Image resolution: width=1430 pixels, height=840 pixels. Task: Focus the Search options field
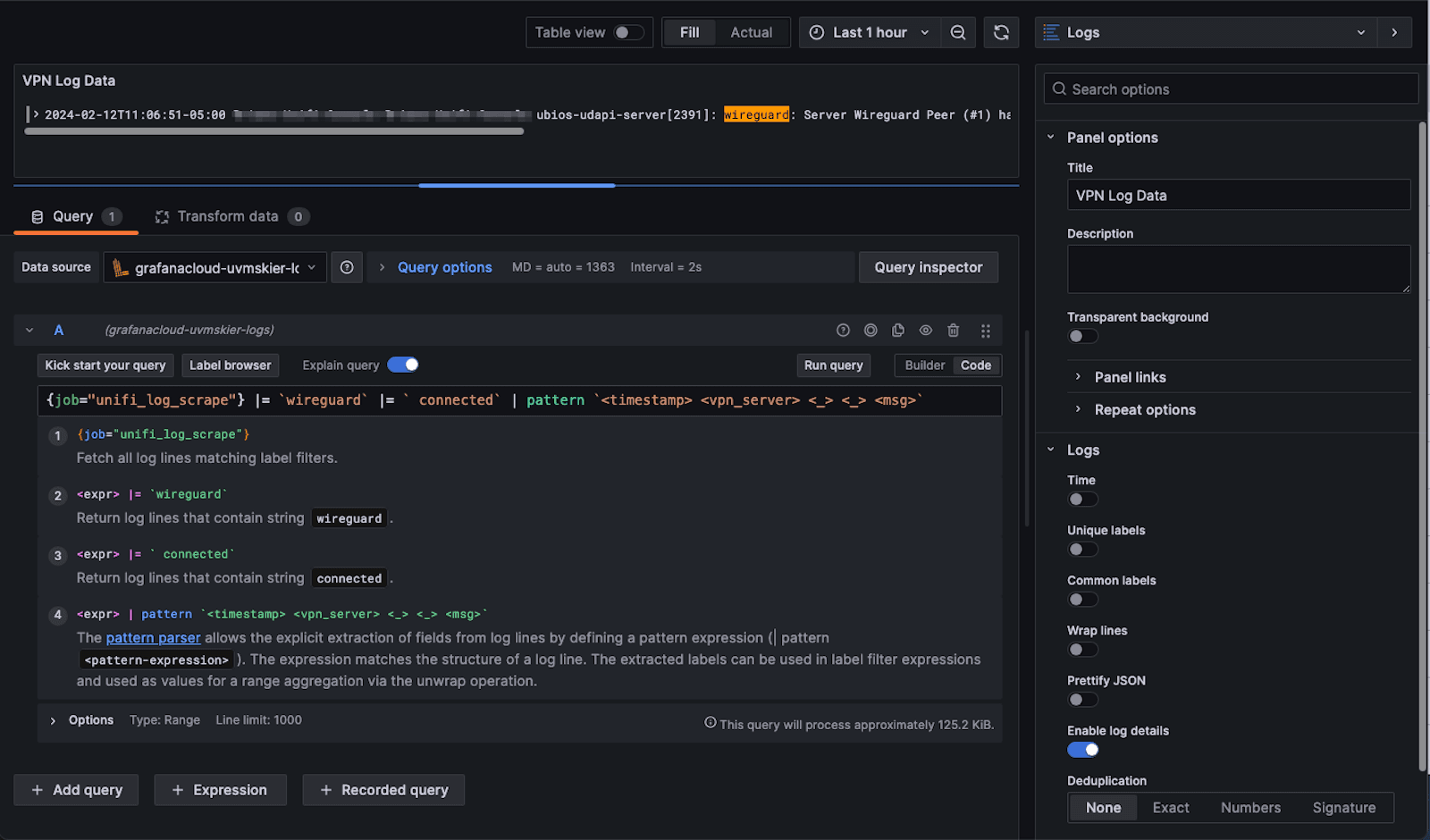tap(1231, 89)
